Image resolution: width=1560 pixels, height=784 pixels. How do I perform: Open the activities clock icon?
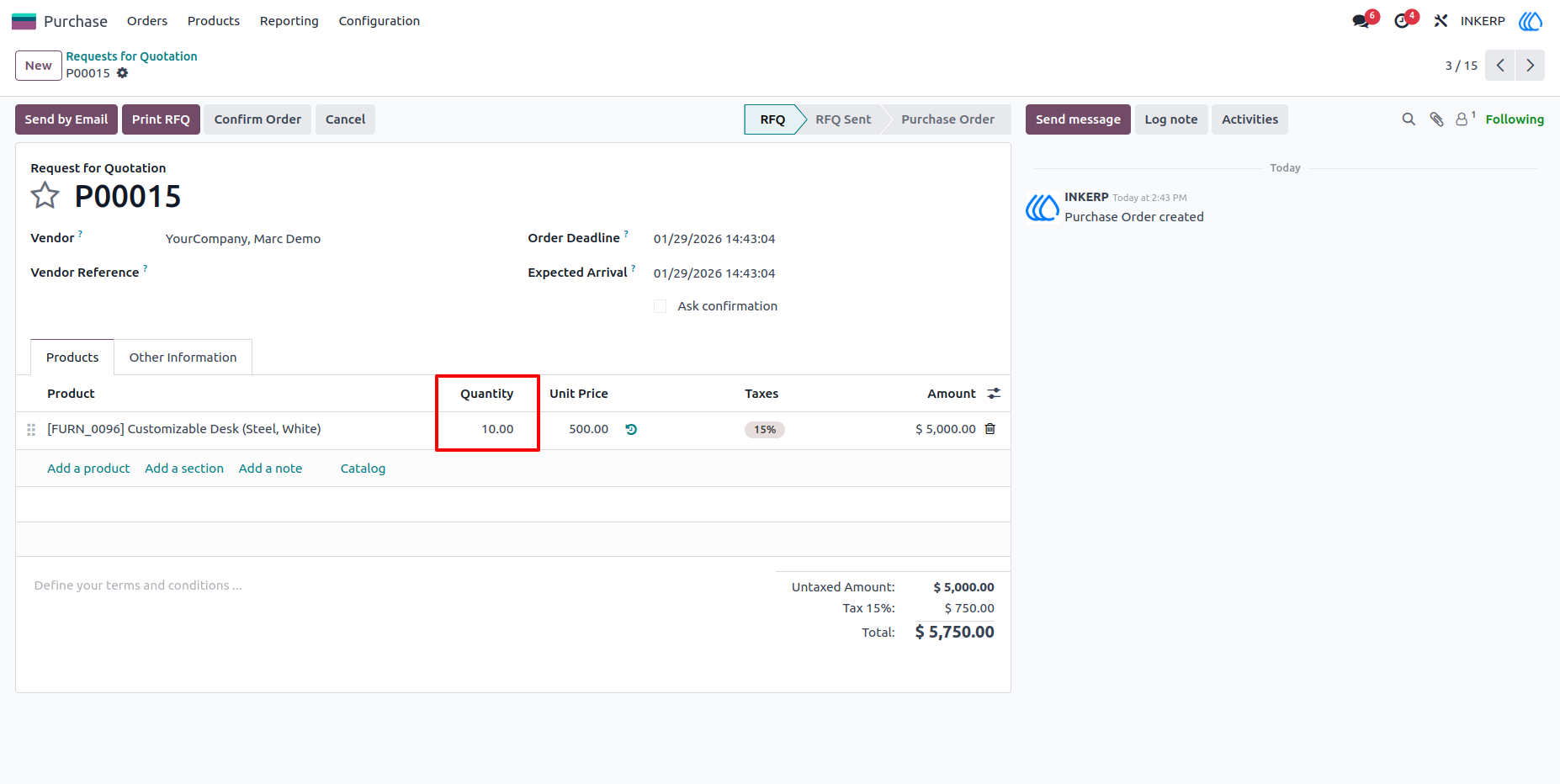(1402, 21)
